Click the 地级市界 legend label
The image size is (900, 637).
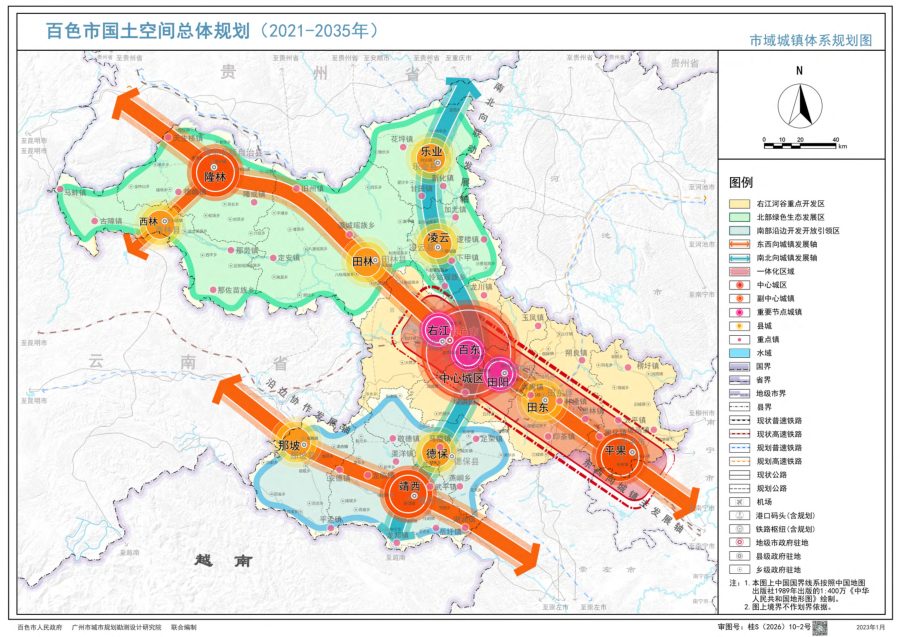click(x=771, y=394)
